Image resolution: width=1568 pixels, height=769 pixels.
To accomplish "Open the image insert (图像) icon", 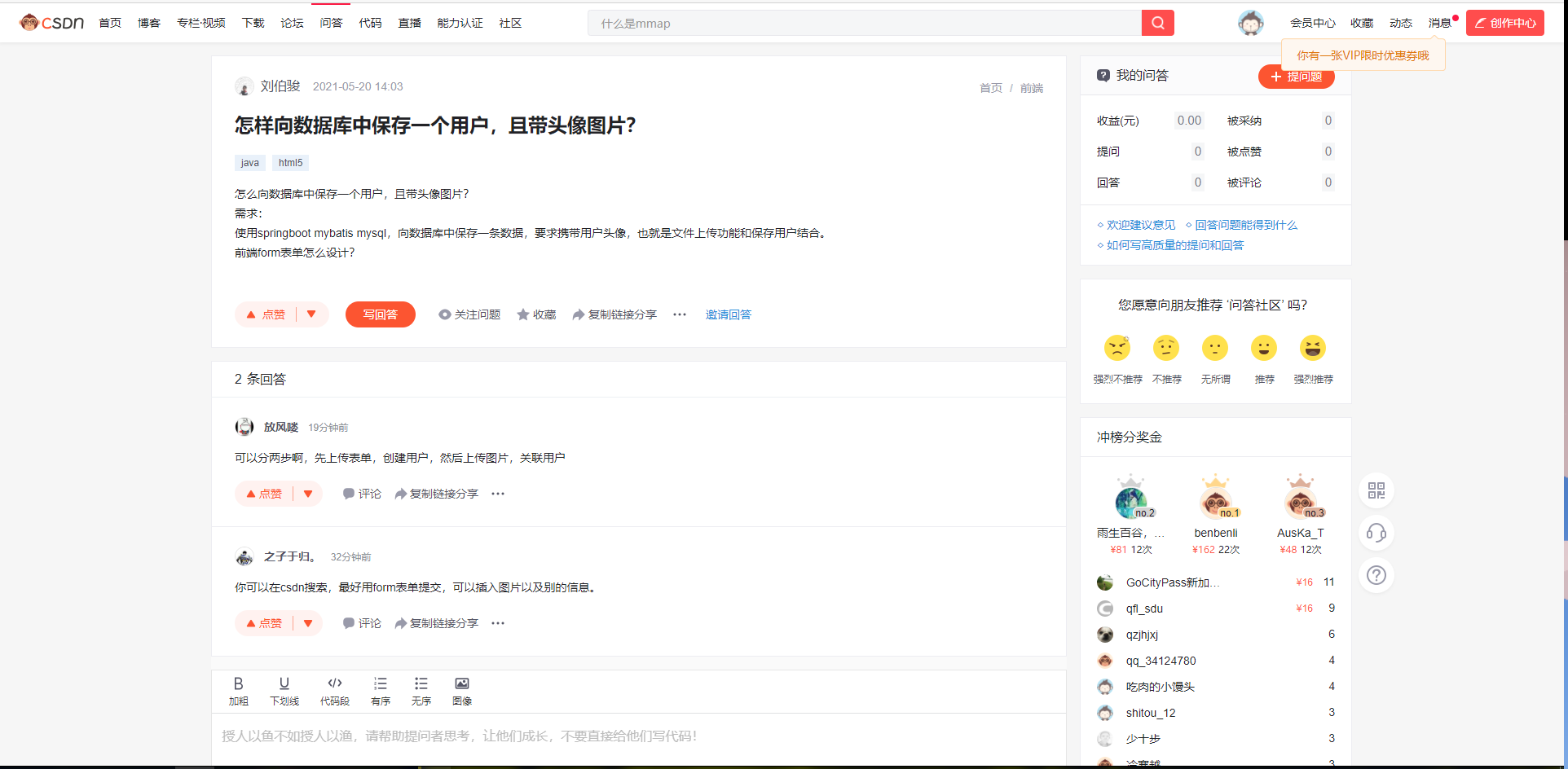I will pos(461,690).
